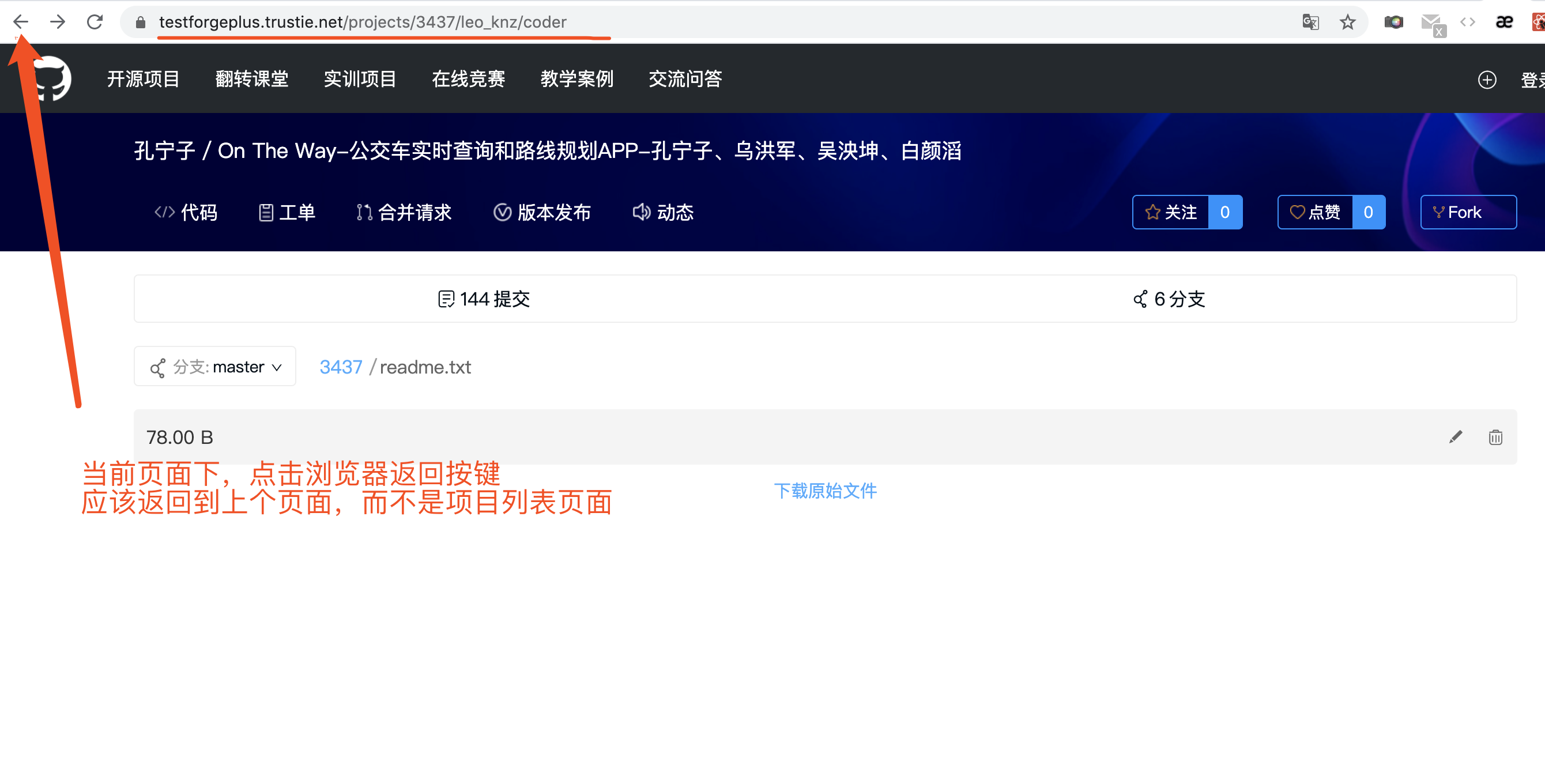This screenshot has height=784, width=1545.
Task: Reload the page with the refresh icon
Action: point(95,22)
